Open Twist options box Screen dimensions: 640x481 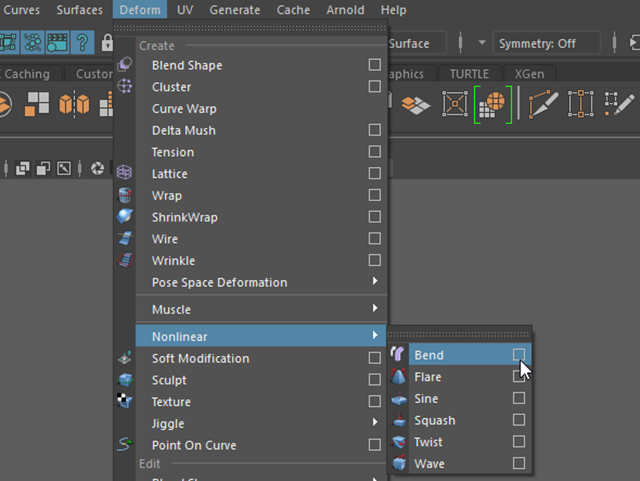(519, 441)
